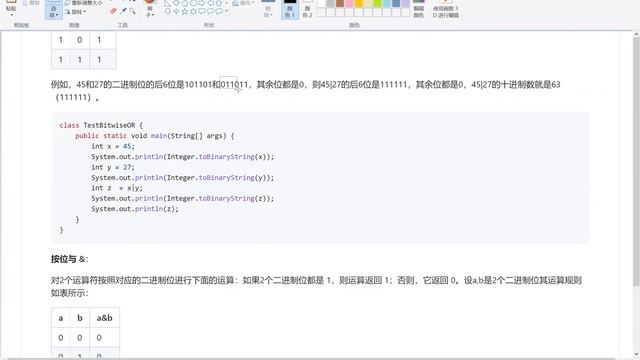The image size is (640, 360).
Task: Click the 'int y = 27;' code line
Action: (113, 167)
